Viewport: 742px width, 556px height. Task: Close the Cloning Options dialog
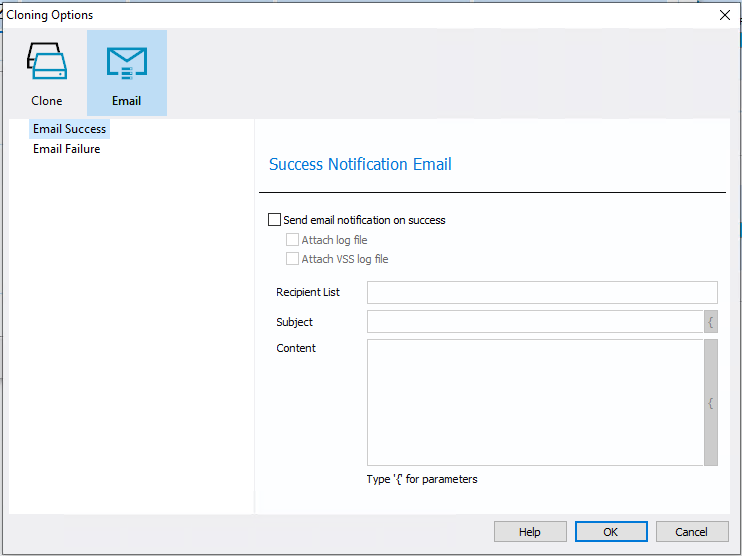[x=724, y=15]
